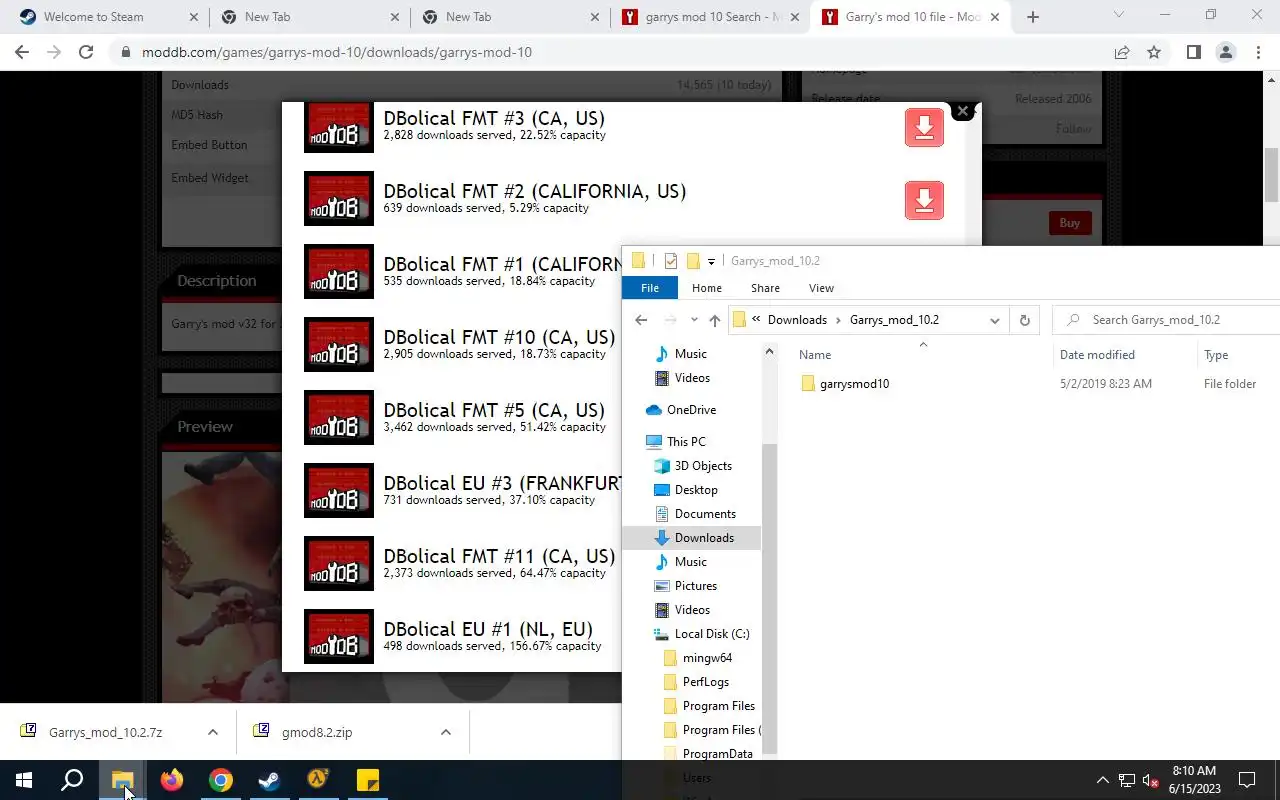Share this page icon in address bar
The width and height of the screenshot is (1280, 800).
coord(1122,52)
